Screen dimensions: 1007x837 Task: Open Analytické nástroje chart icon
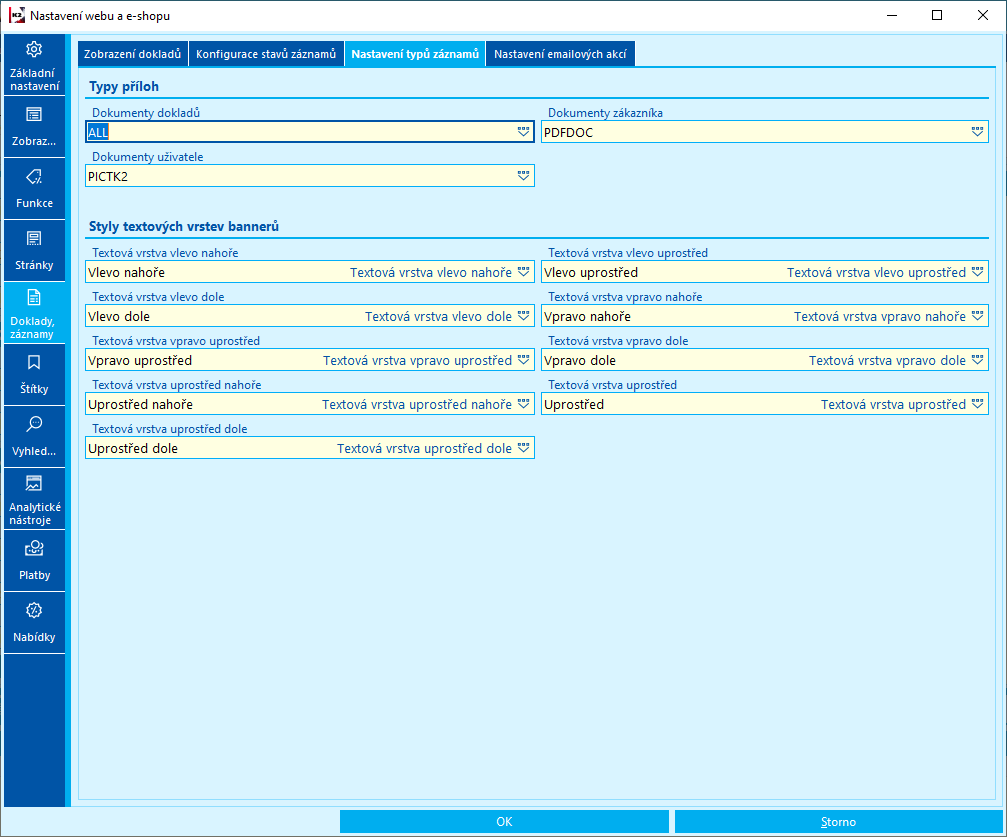[34, 483]
